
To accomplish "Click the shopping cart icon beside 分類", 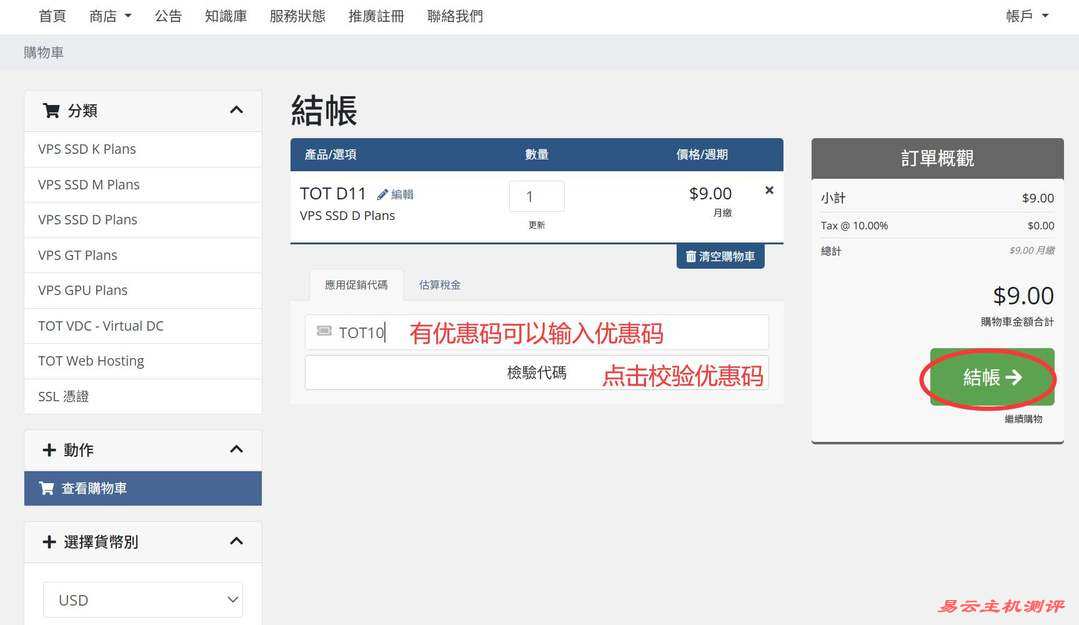I will (x=51, y=110).
